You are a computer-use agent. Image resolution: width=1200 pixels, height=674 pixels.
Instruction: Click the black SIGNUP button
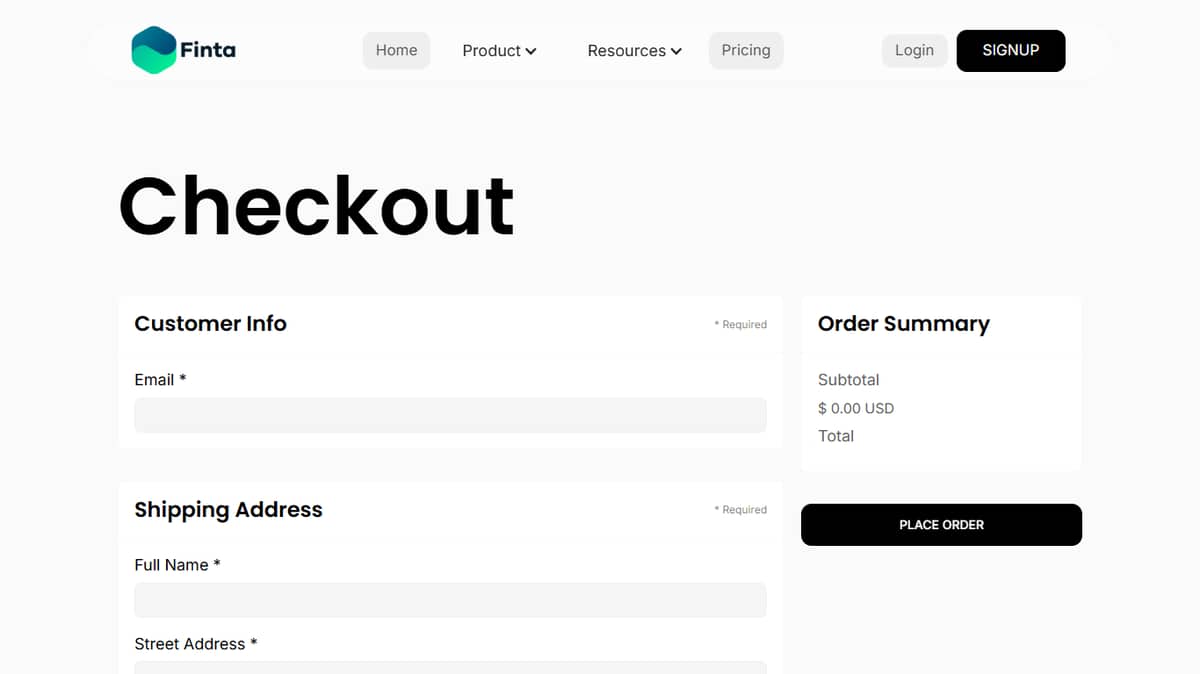[x=1011, y=50]
